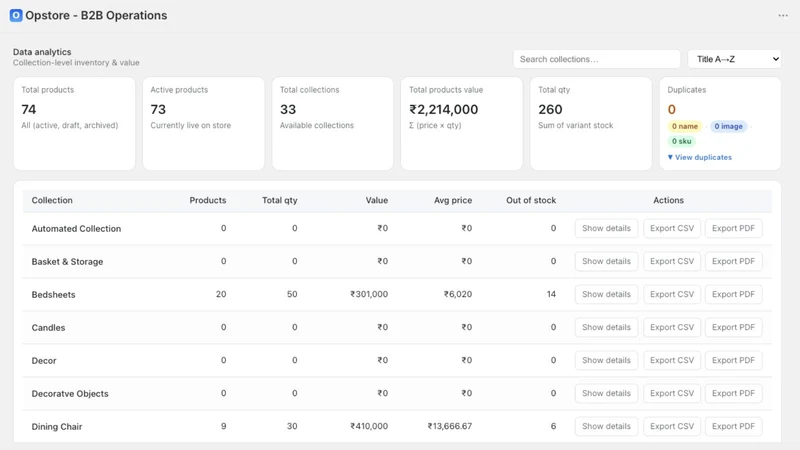
Task: Select the Dining Chair collection name
Action: click(57, 427)
